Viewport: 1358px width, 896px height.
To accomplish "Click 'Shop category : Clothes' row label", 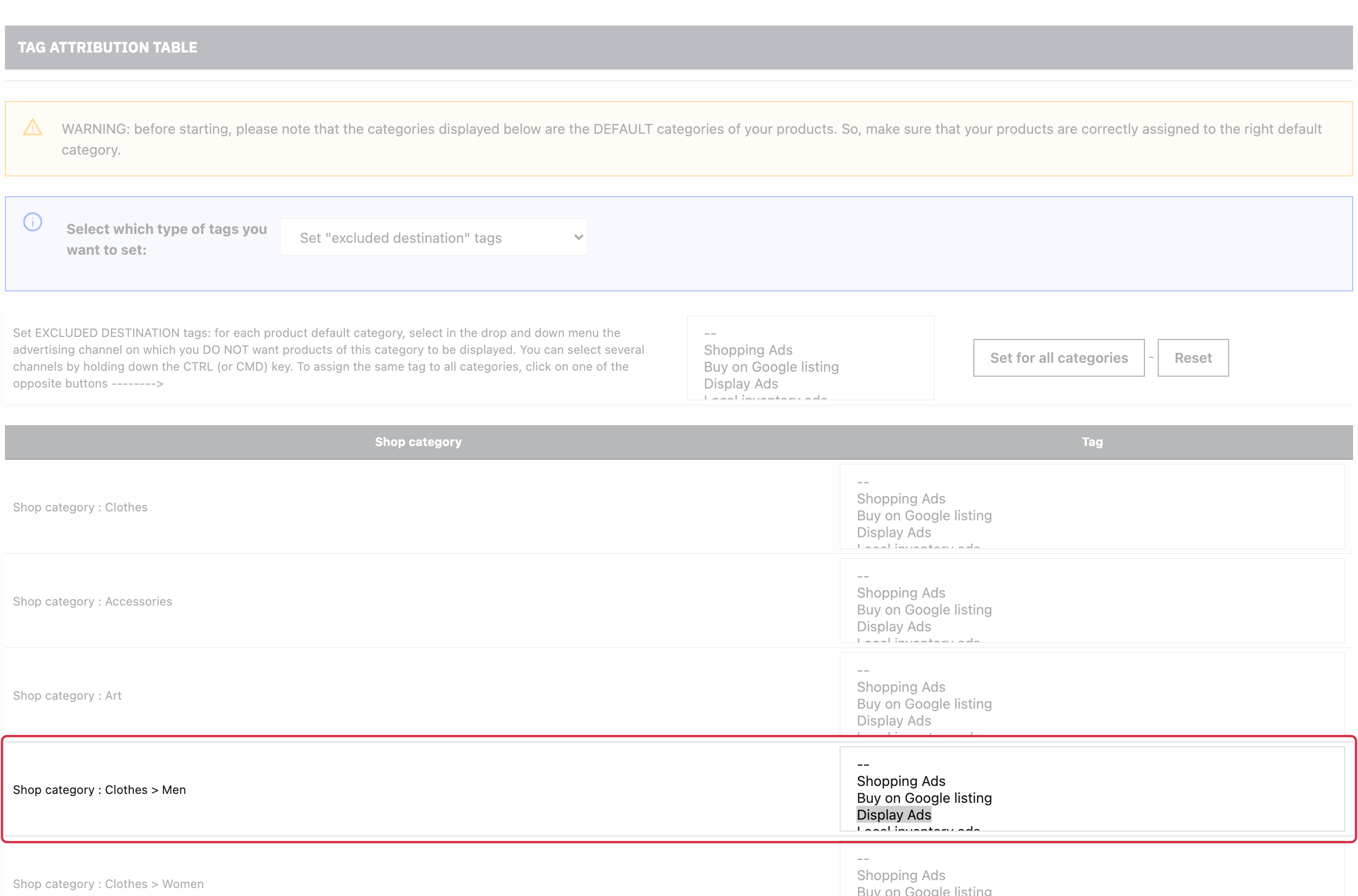I will point(80,507).
